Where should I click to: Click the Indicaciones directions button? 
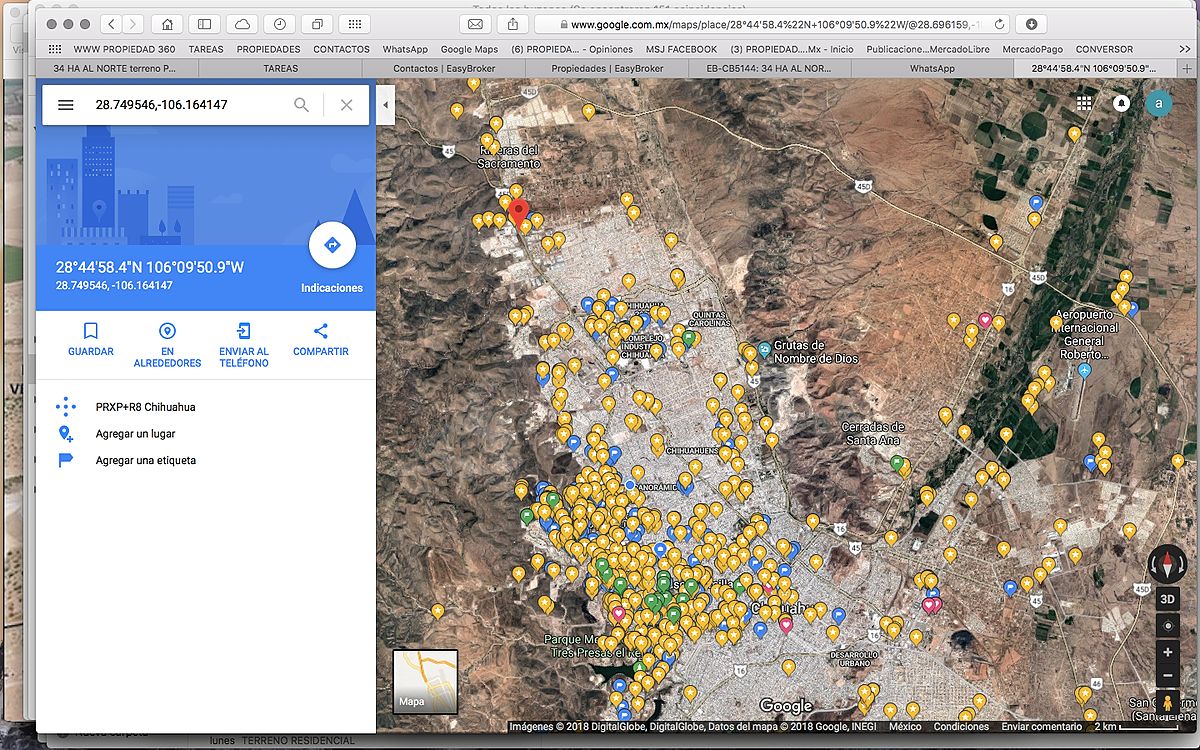click(x=332, y=246)
